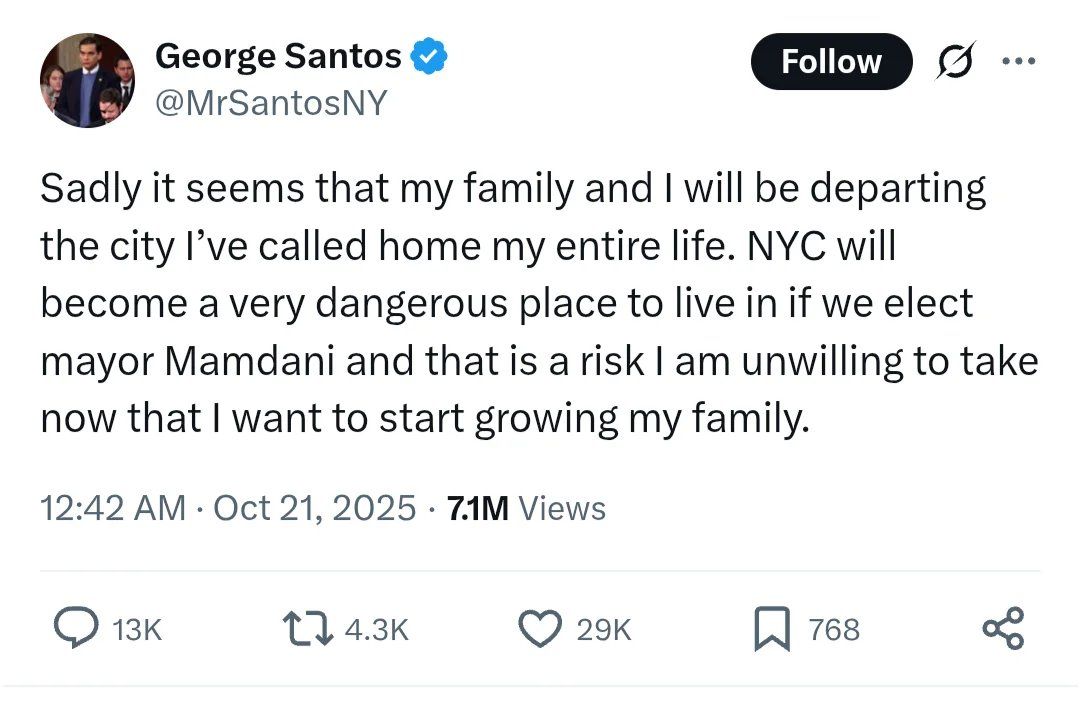
Task: Click the Oct 21, 2025 date
Action: (x=314, y=508)
